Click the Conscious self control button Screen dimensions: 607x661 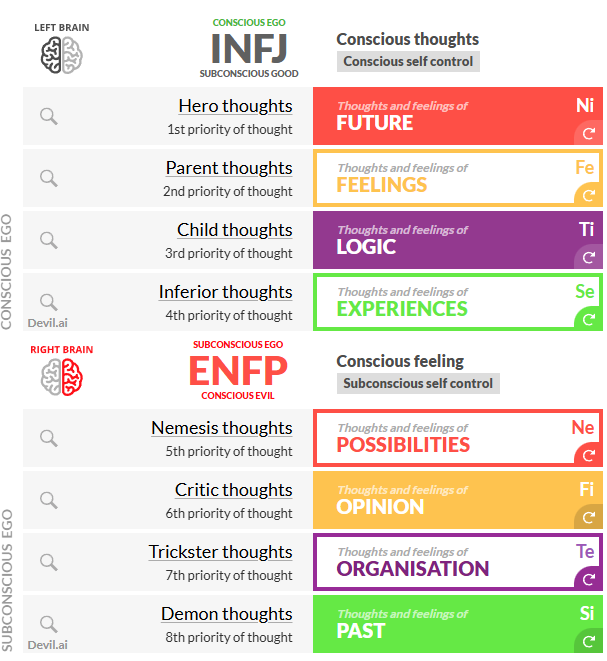(x=408, y=62)
